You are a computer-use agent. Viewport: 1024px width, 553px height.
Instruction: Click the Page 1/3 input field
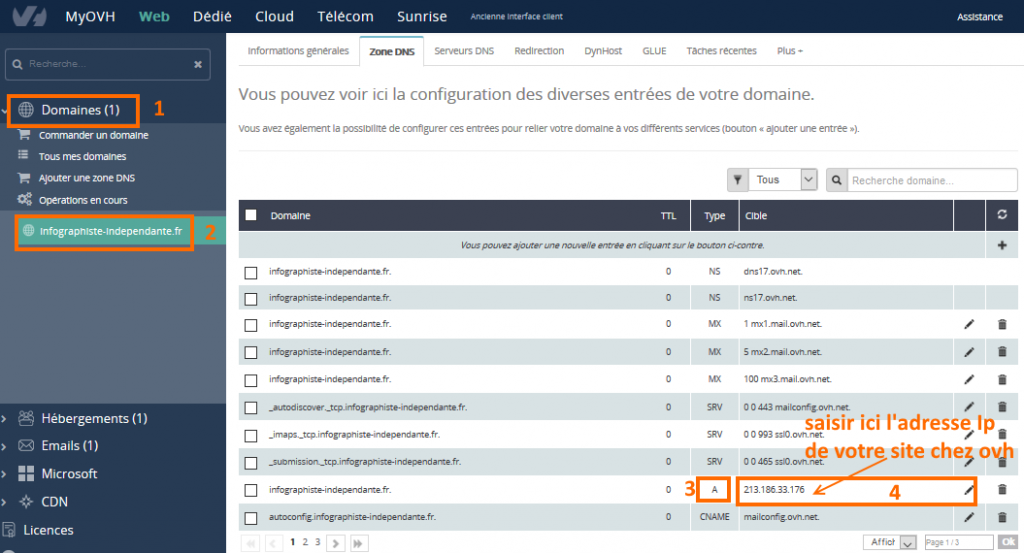click(x=959, y=542)
